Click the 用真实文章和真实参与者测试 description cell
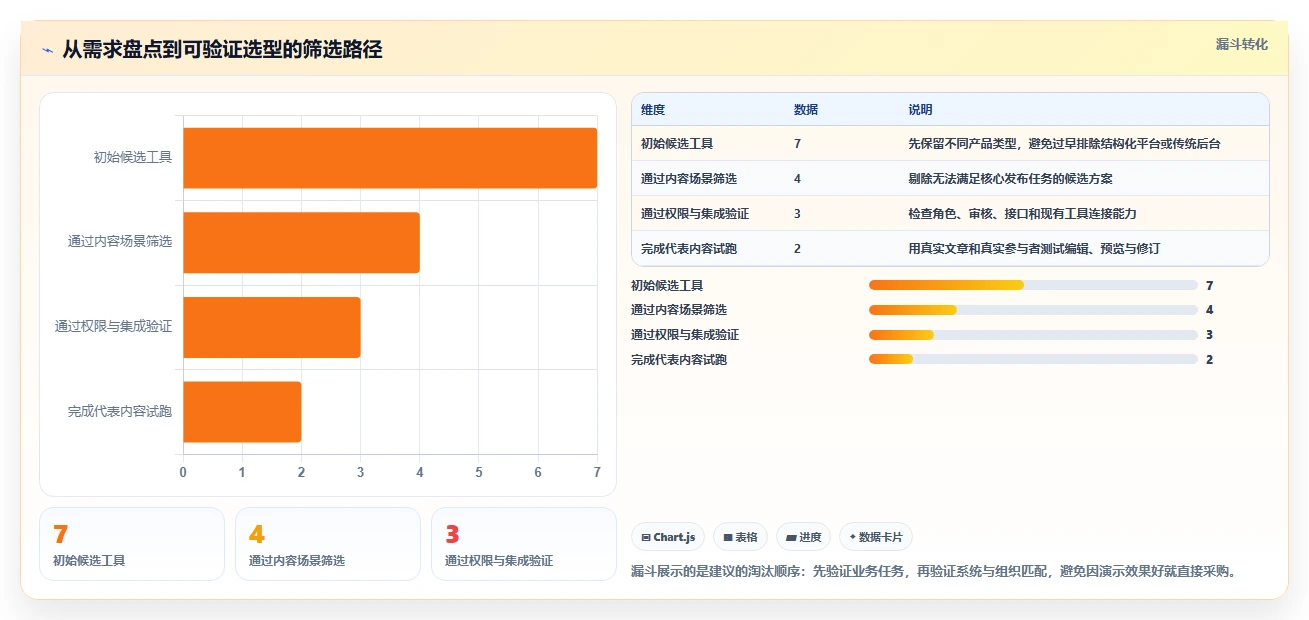 pyautogui.click(x=1034, y=249)
